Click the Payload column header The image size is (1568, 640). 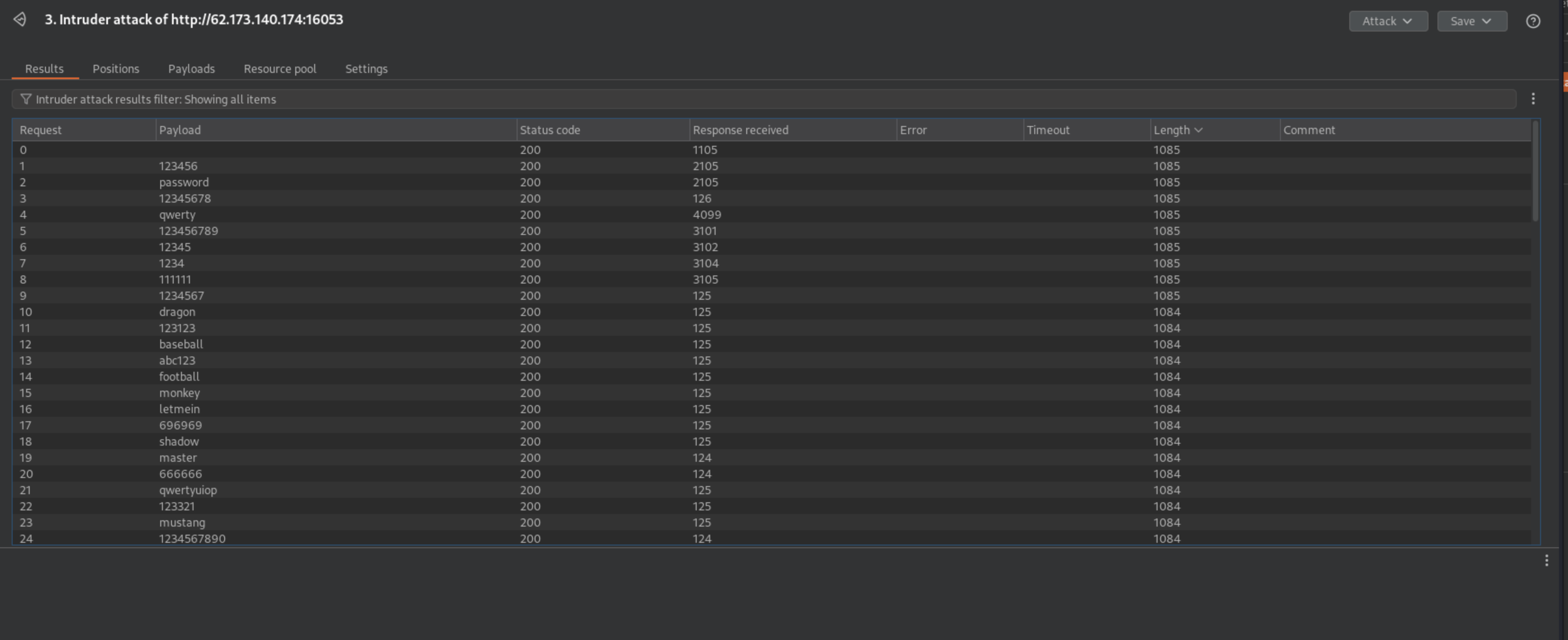(x=180, y=130)
